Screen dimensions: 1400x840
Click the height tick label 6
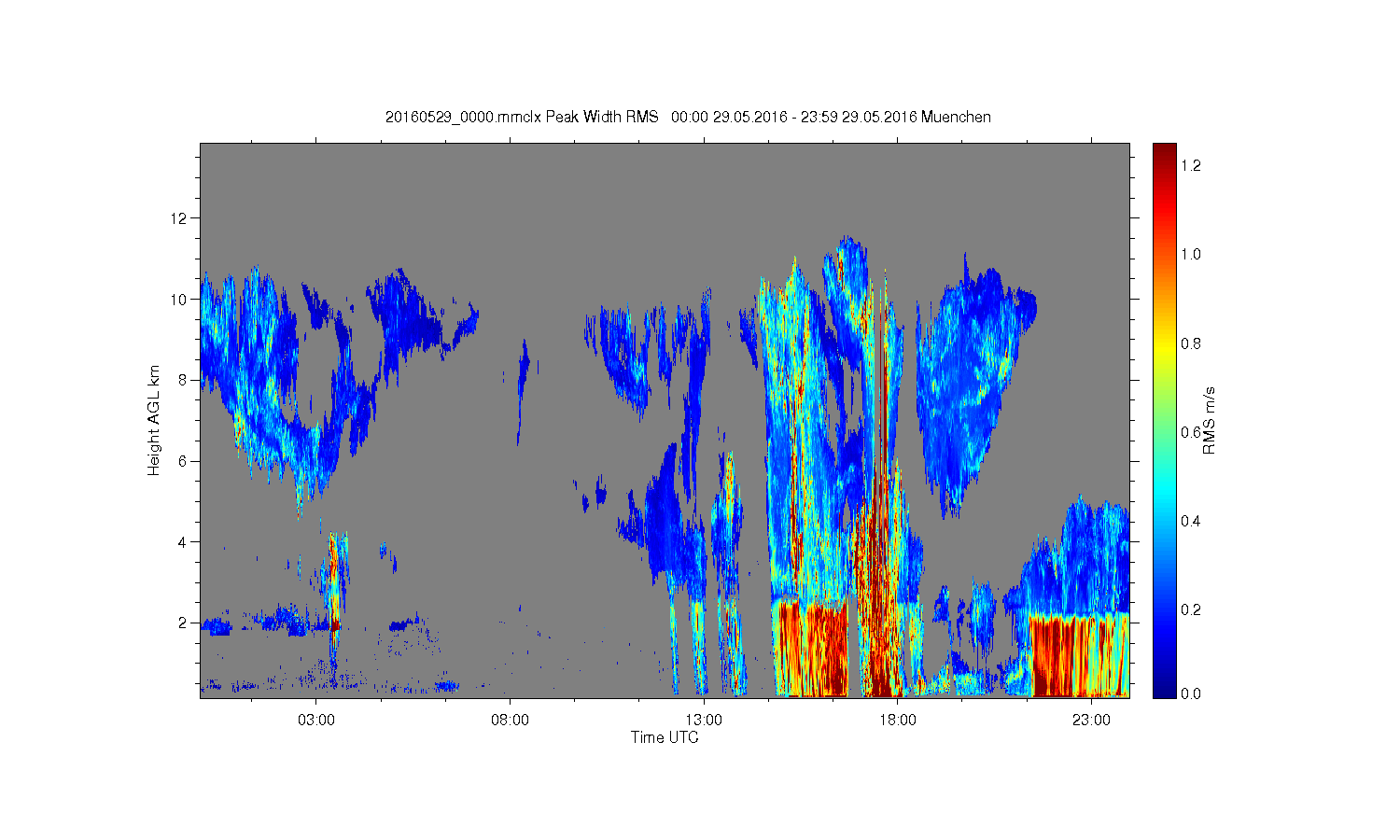(x=182, y=461)
